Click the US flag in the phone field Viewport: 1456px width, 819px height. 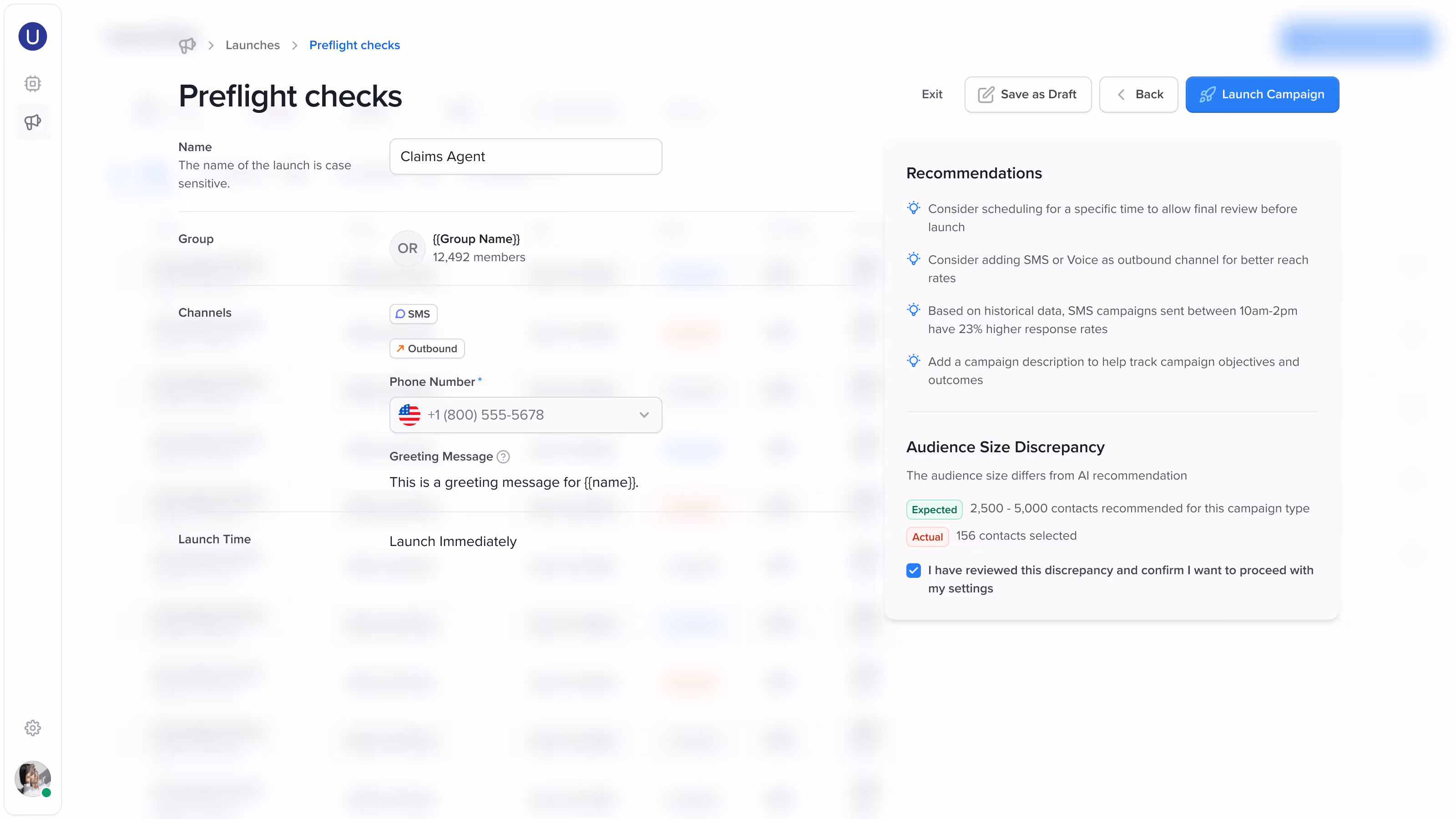[409, 415]
